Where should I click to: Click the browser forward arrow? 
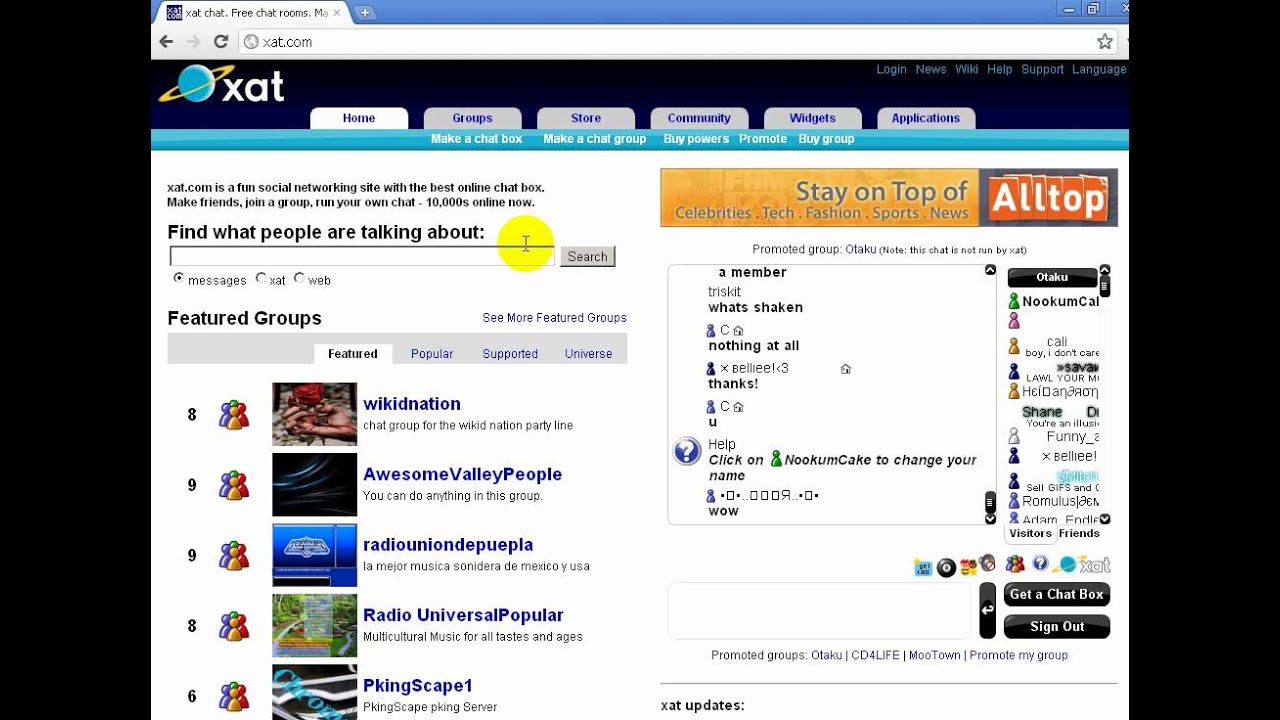click(x=193, y=42)
